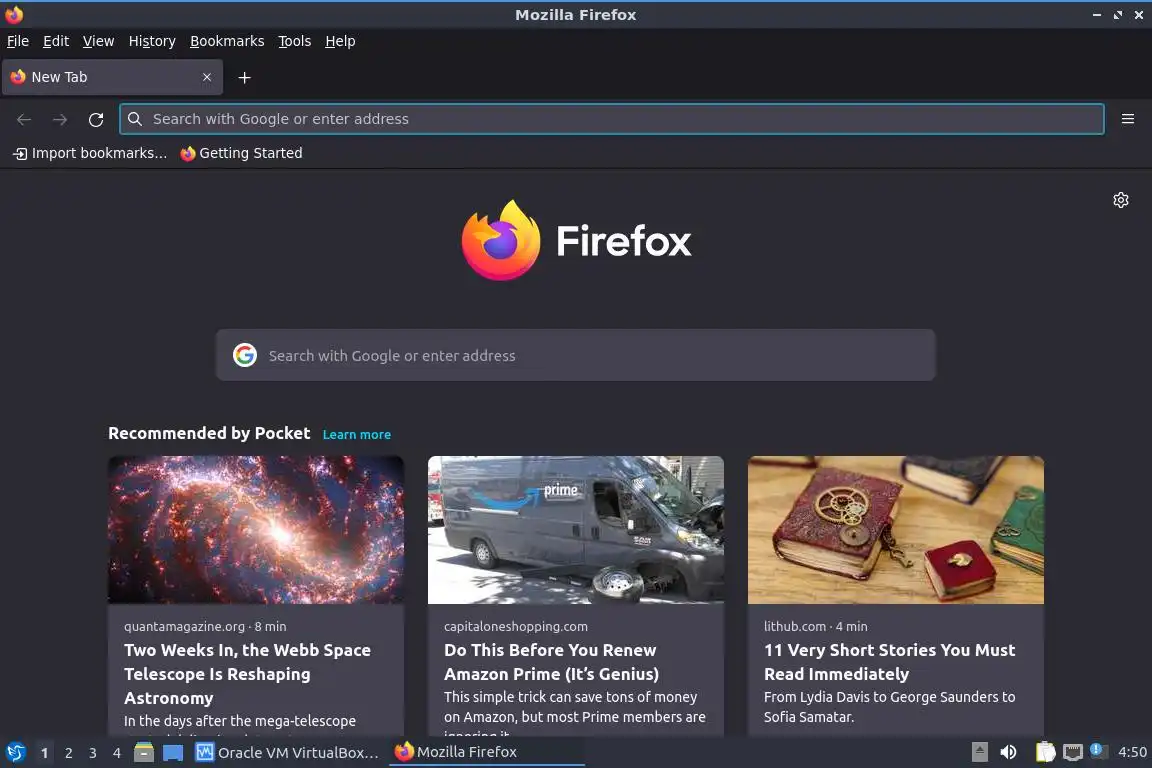This screenshot has height=768, width=1152.
Task: Click the magnifier icon in the address bar
Action: [134, 119]
